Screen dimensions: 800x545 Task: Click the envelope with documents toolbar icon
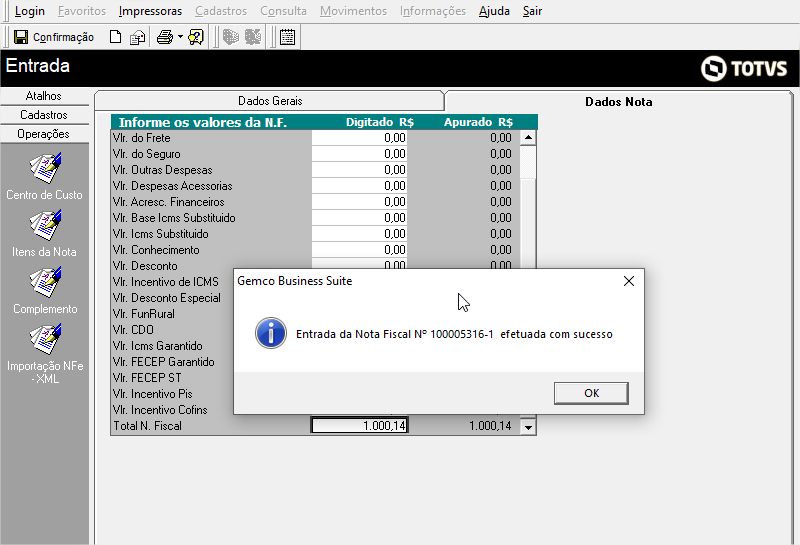[137, 37]
